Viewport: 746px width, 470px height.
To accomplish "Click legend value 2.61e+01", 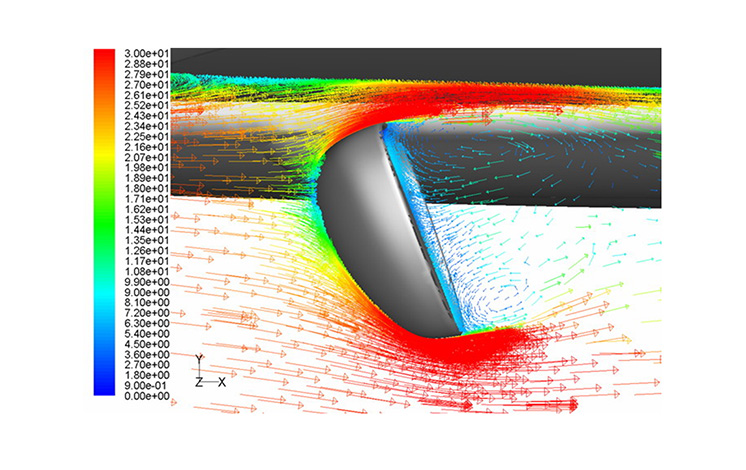I will click(x=147, y=95).
